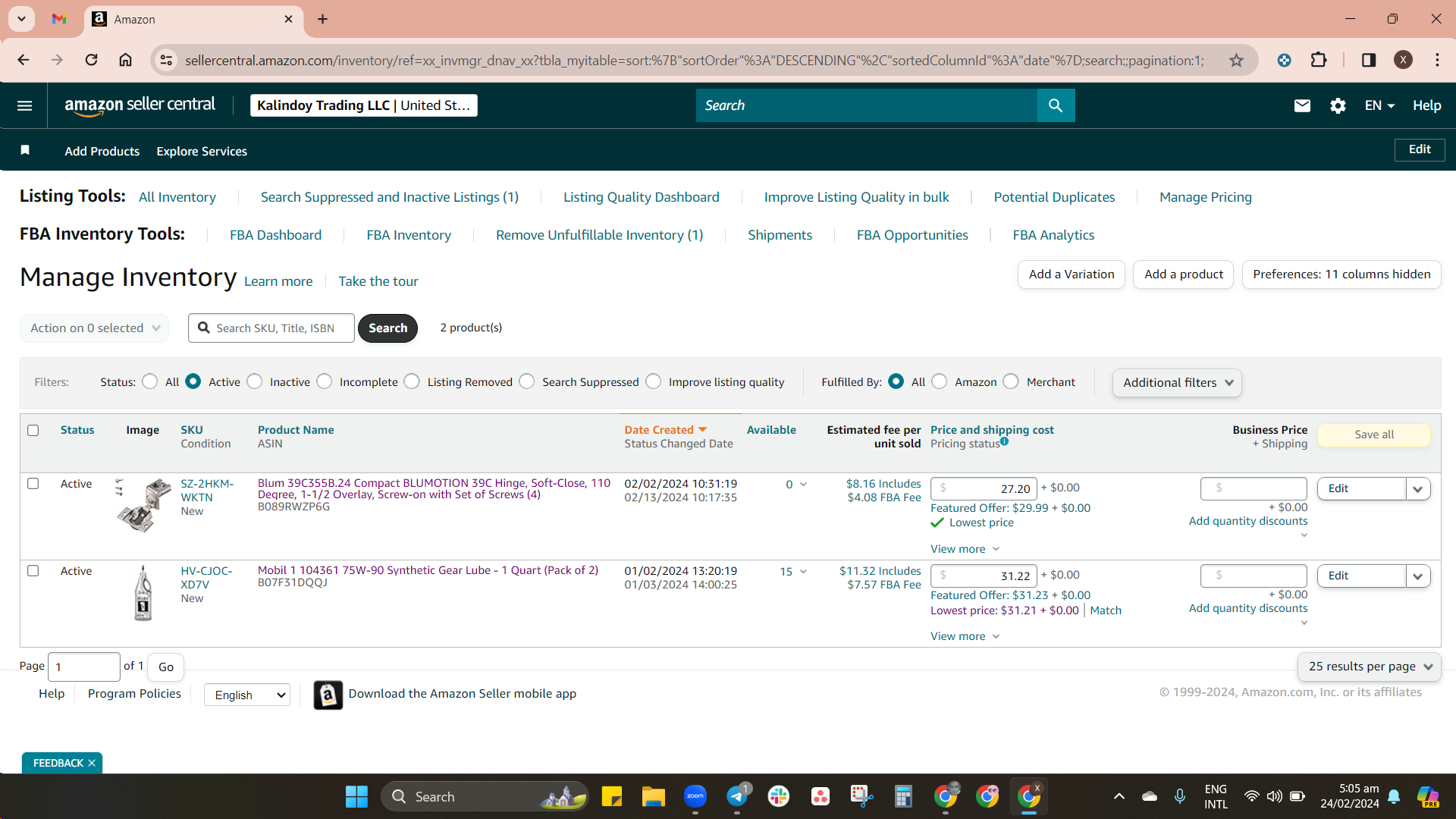Focus the Search SKU, Title, ISBN field
The height and width of the screenshot is (819, 1456).
coord(271,328)
